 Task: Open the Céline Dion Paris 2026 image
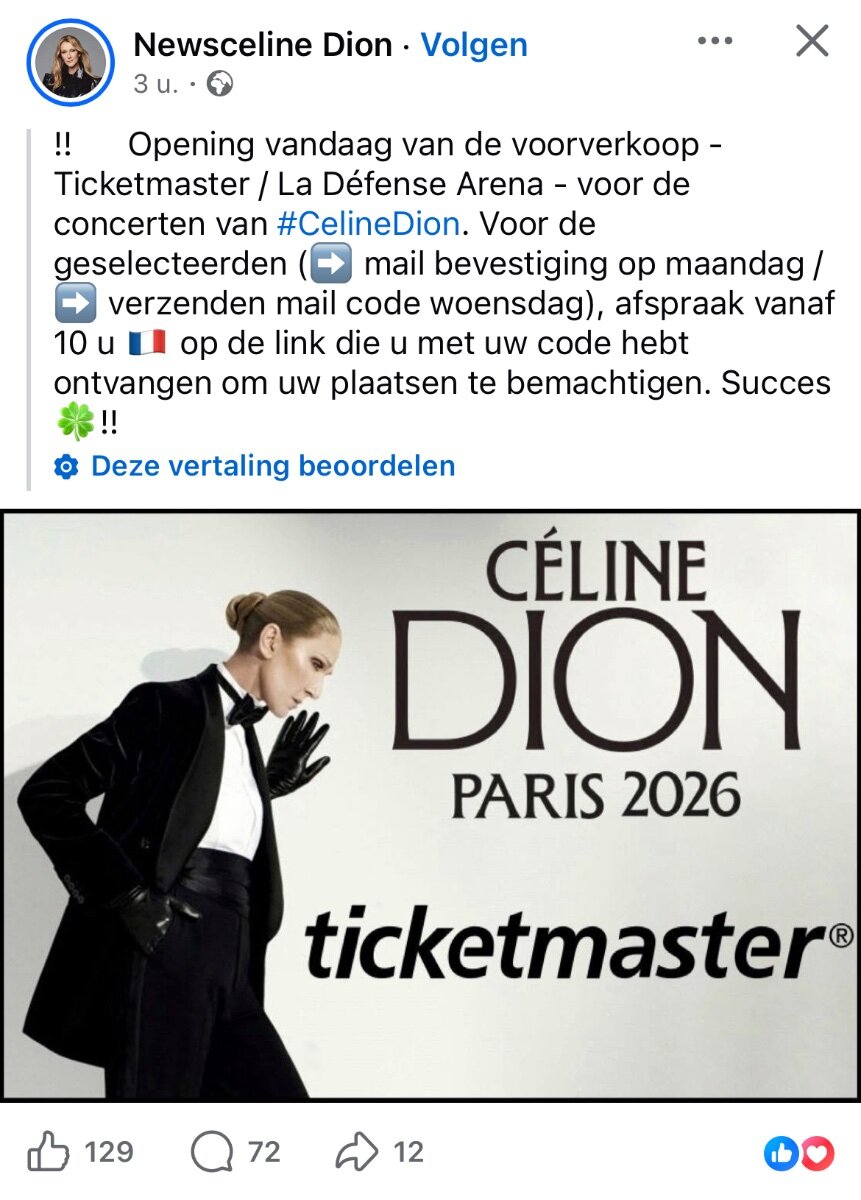click(430, 806)
